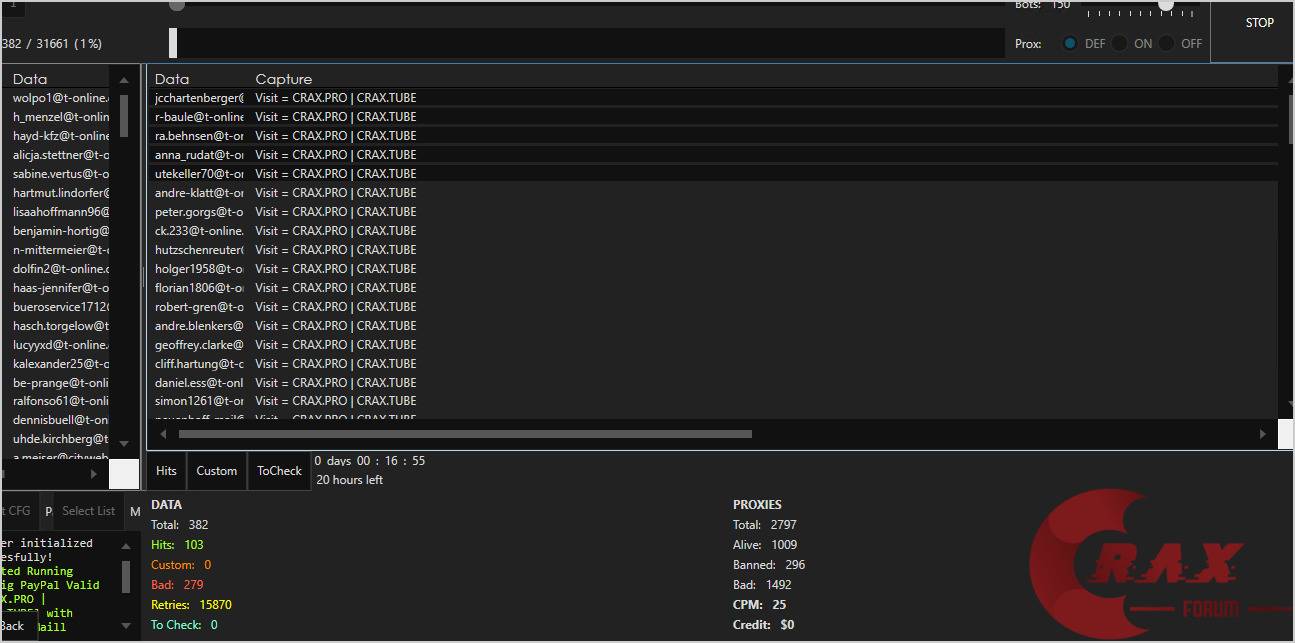
Task: Click the log panel scrollbar thumb
Action: click(x=126, y=577)
